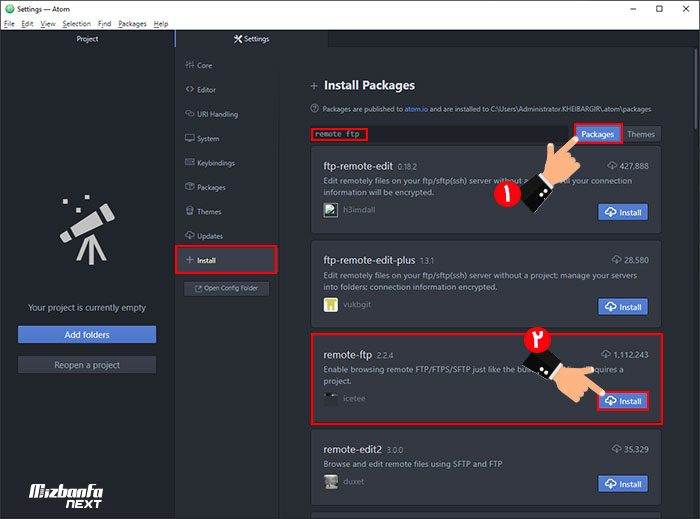This screenshot has width=700, height=519.
Task: Click the Updates cloud icon
Action: [x=190, y=235]
